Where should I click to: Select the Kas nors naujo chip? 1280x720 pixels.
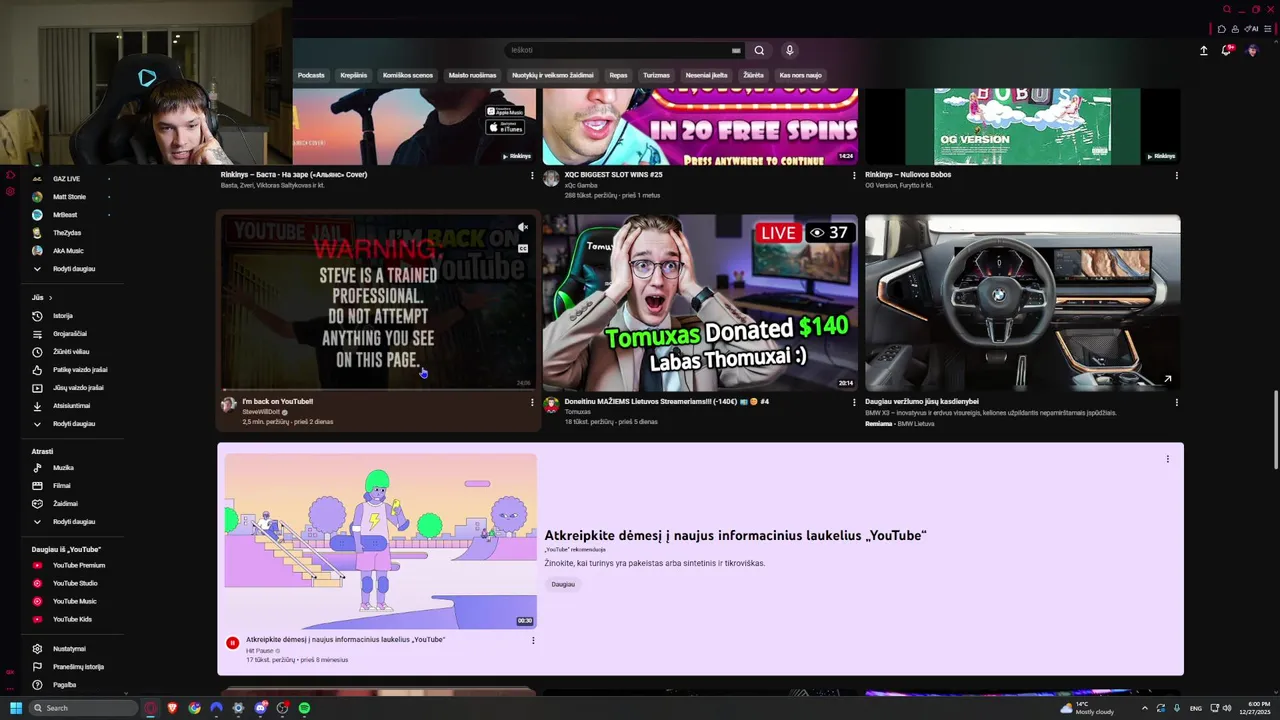coord(800,75)
